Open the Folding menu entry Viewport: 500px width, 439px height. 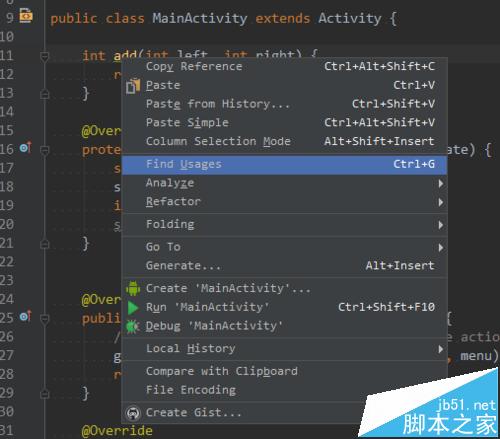(x=284, y=225)
